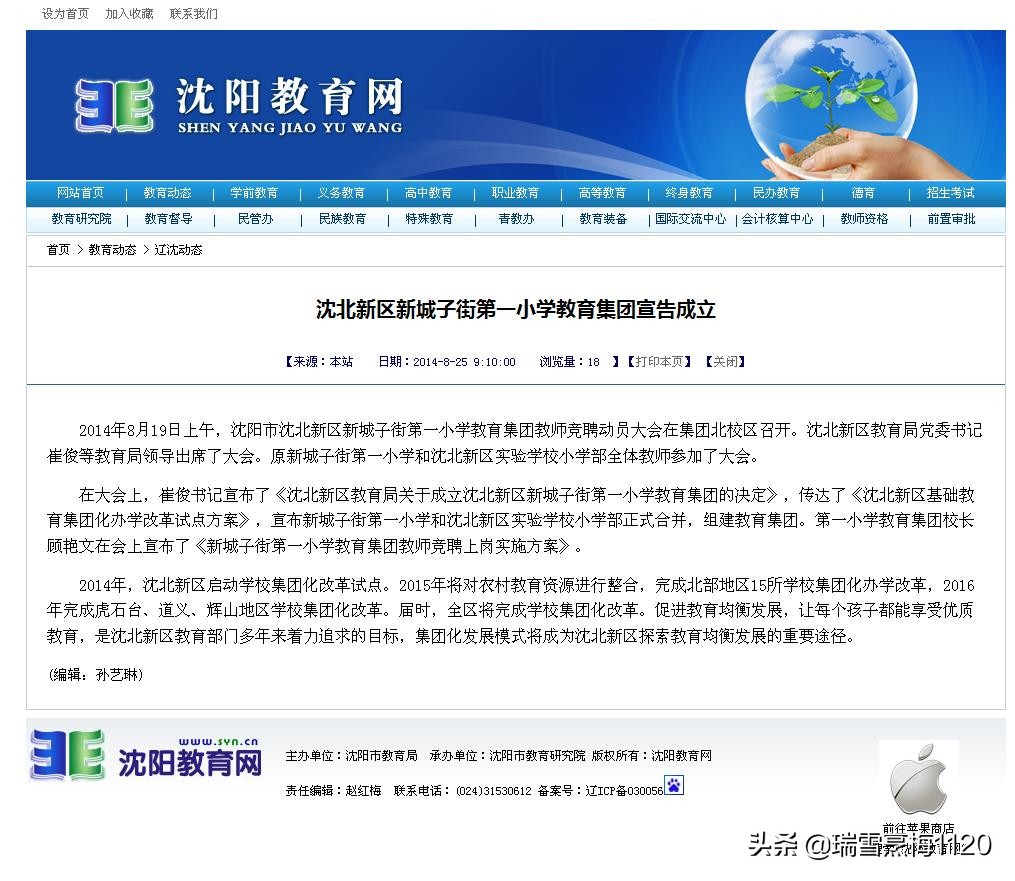Open the 教育督导 menu item
The image size is (1015, 881).
(167, 219)
